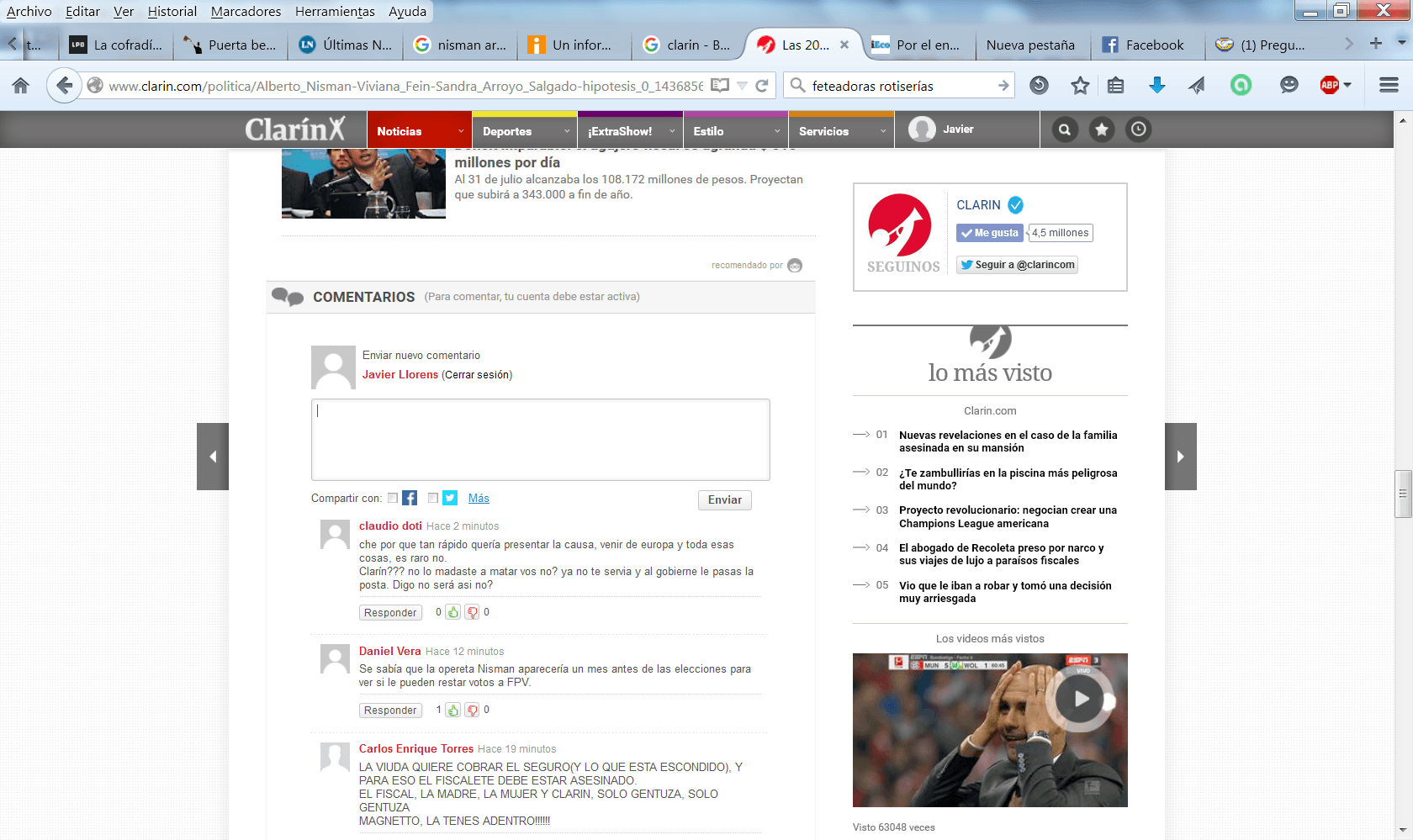This screenshot has width=1413, height=840.
Task: Click the Cerrar sesión link
Action: 477,375
